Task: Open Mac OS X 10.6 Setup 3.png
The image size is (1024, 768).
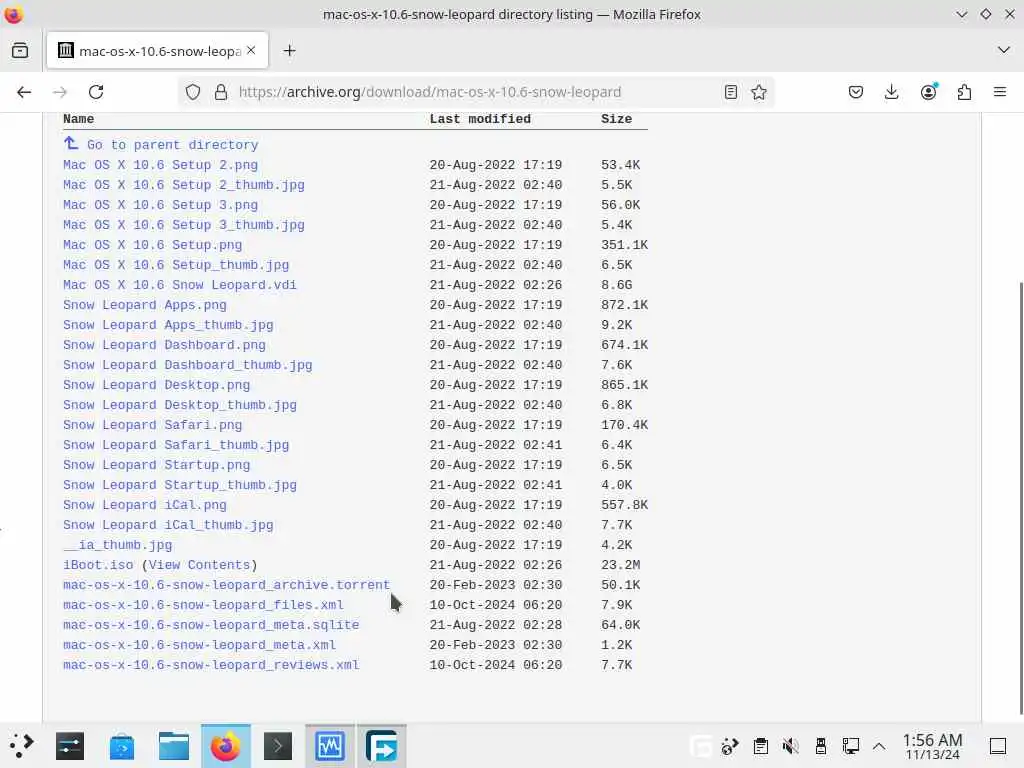Action: (x=160, y=205)
